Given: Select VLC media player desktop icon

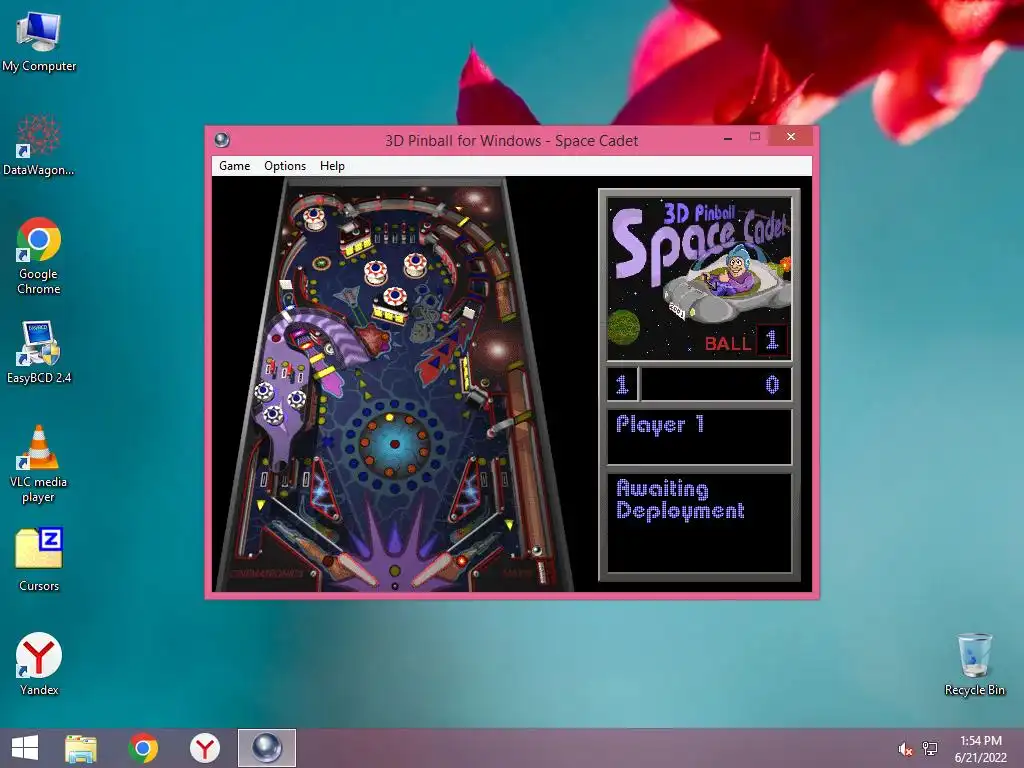Looking at the screenshot, I should [39, 464].
